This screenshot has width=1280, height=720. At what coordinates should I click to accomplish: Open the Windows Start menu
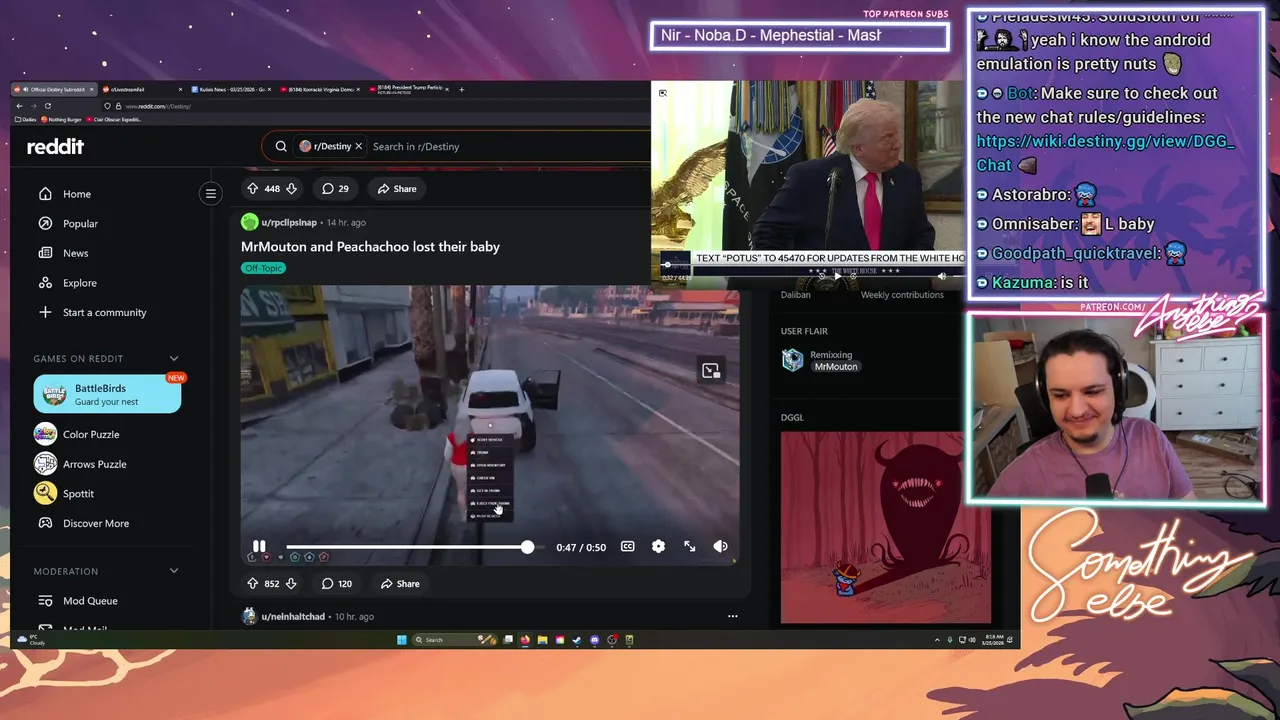401,640
